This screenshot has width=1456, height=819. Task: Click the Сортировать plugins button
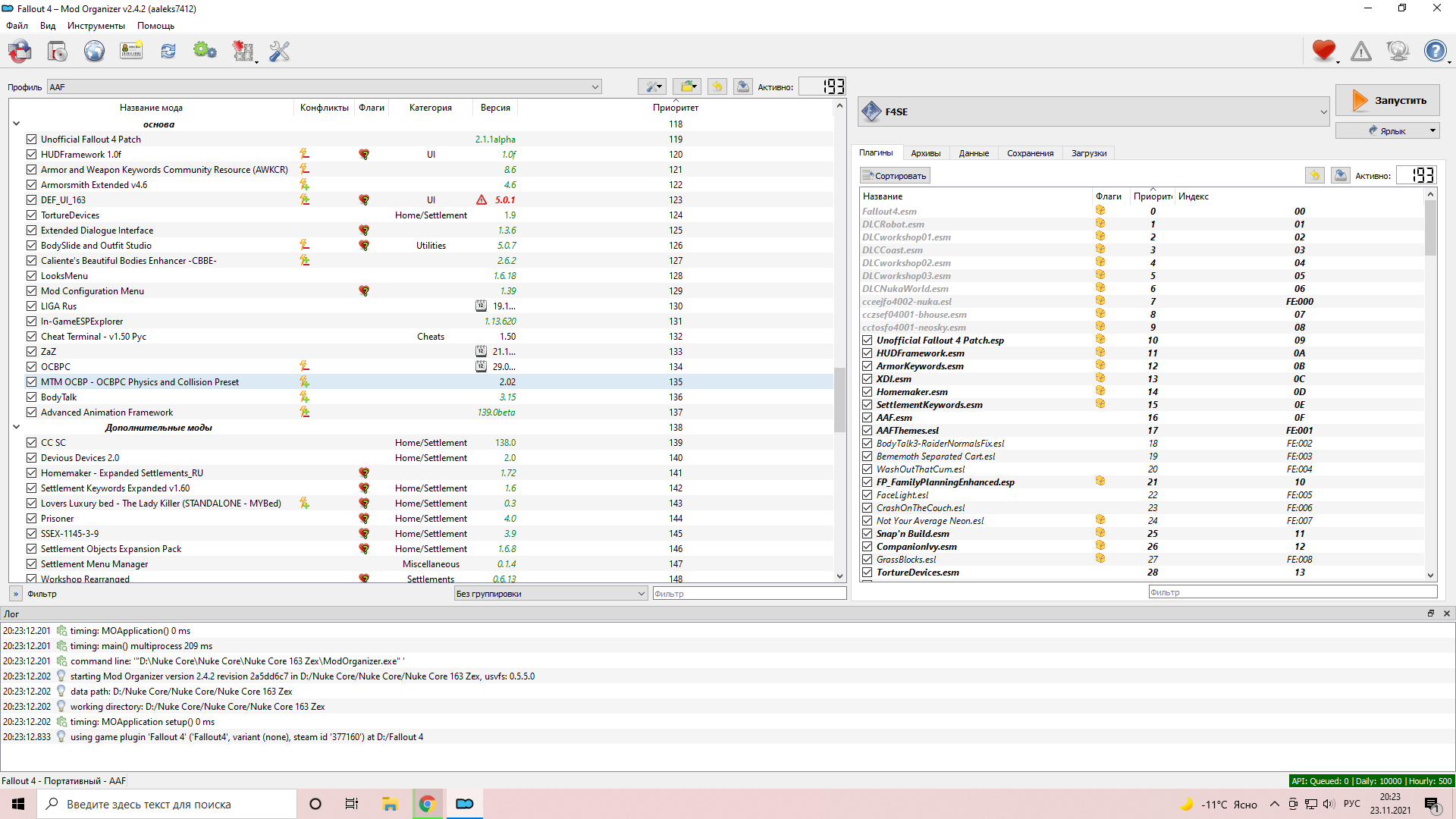click(895, 176)
